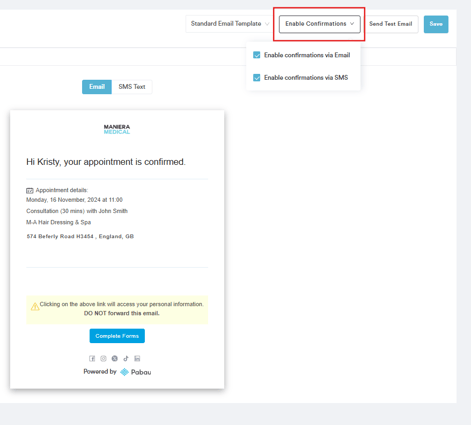
Task: Click the calendar icon beside Appointment details
Action: tap(30, 190)
